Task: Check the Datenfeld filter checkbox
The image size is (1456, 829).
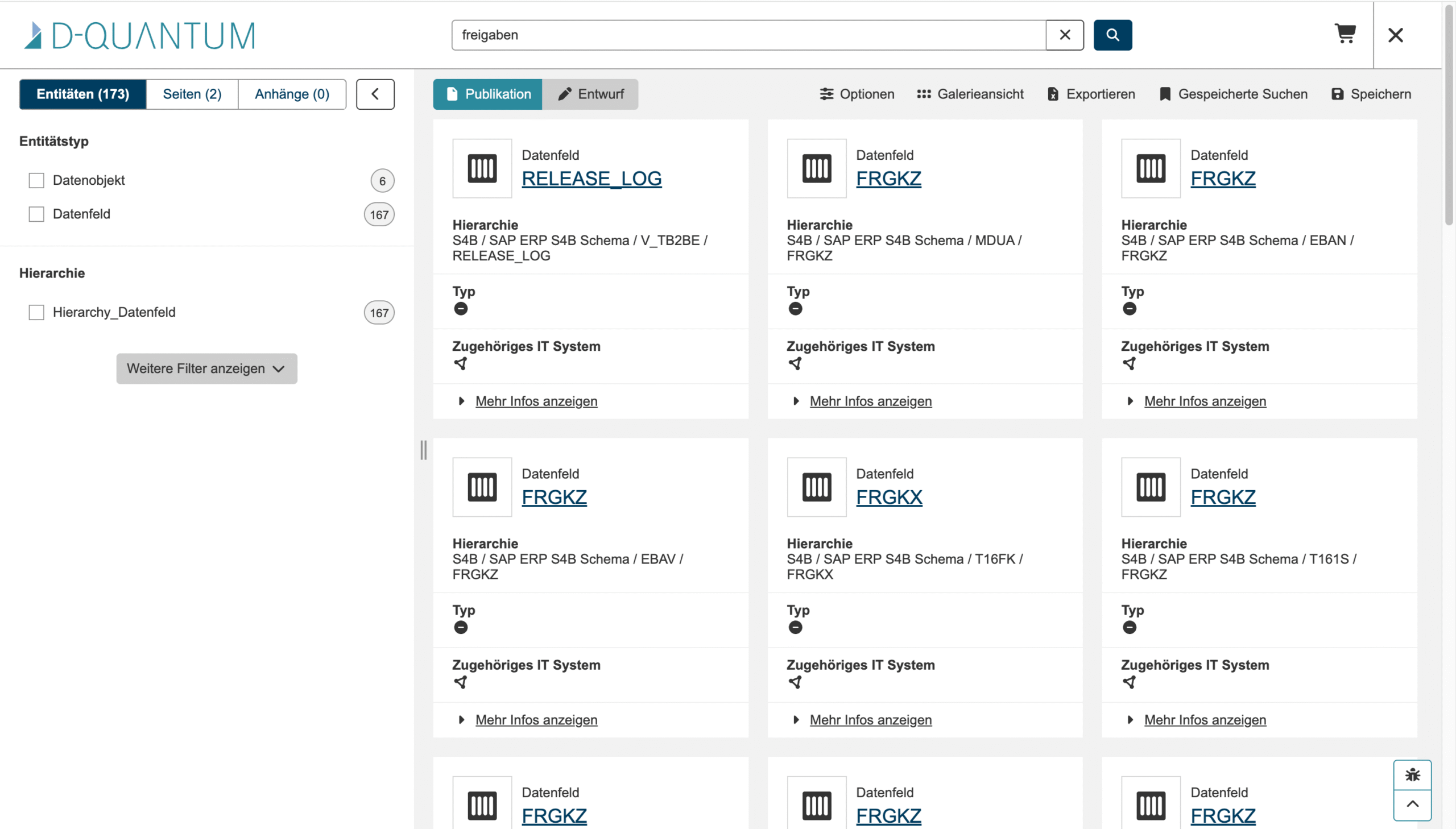Action: (36, 214)
